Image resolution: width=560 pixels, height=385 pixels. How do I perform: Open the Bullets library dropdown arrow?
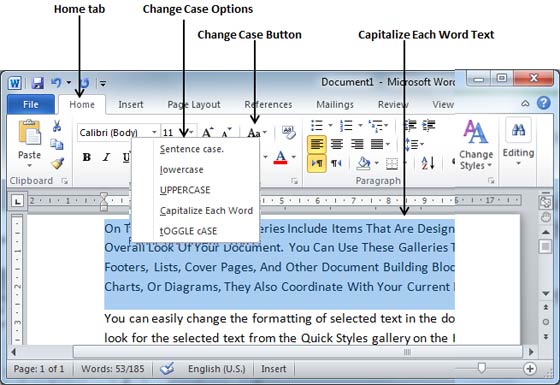(x=330, y=125)
